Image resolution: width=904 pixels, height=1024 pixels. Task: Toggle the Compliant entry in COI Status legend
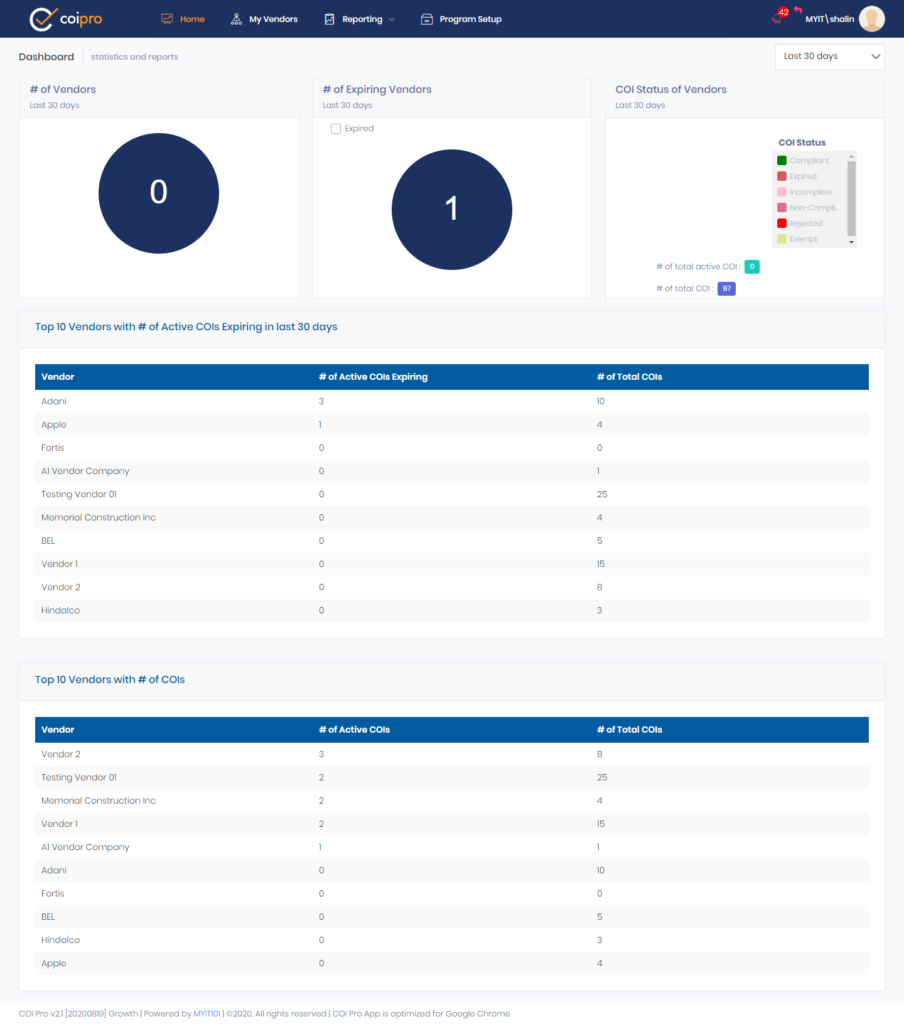pos(805,160)
